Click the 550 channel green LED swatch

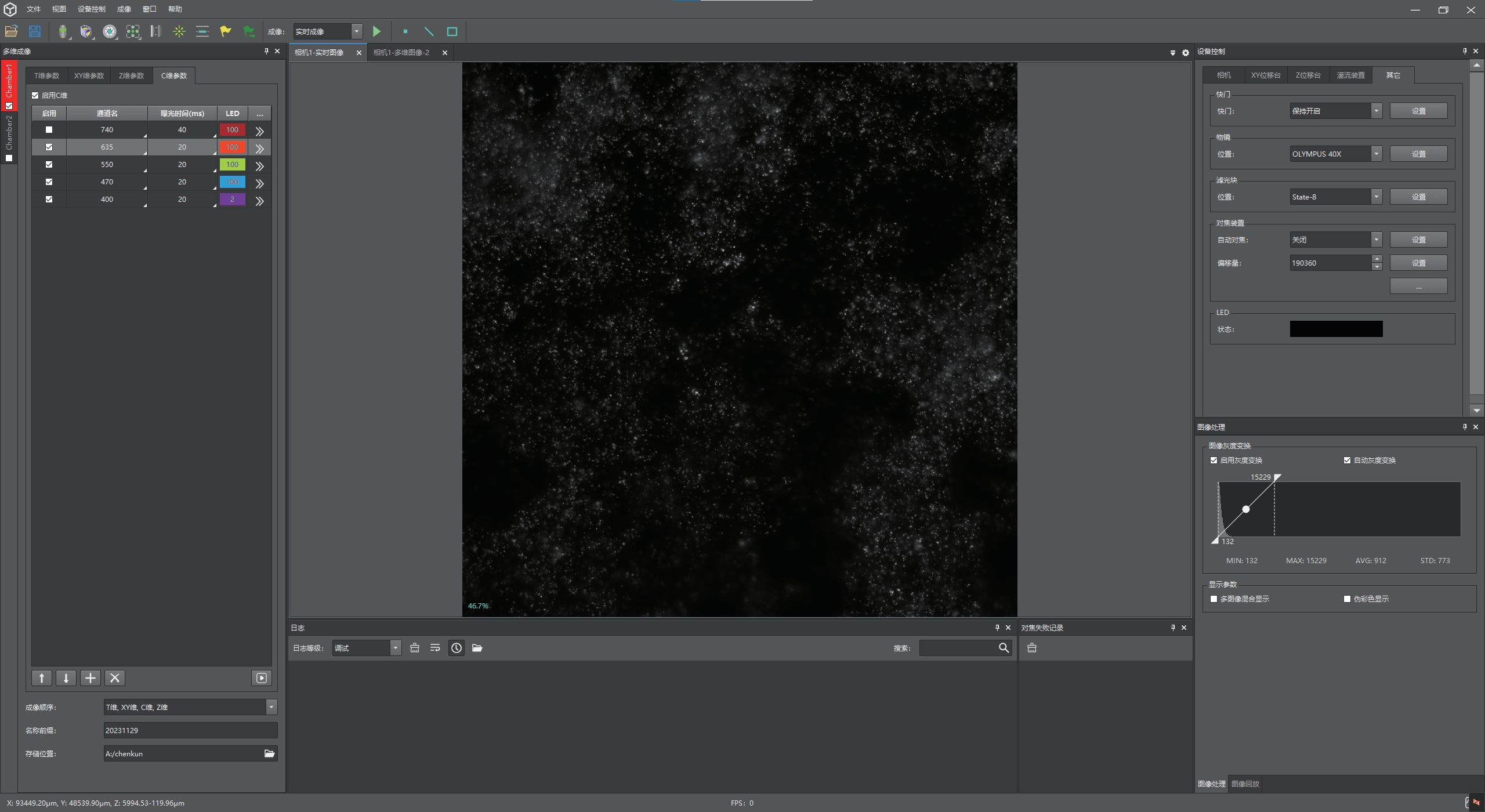point(232,165)
